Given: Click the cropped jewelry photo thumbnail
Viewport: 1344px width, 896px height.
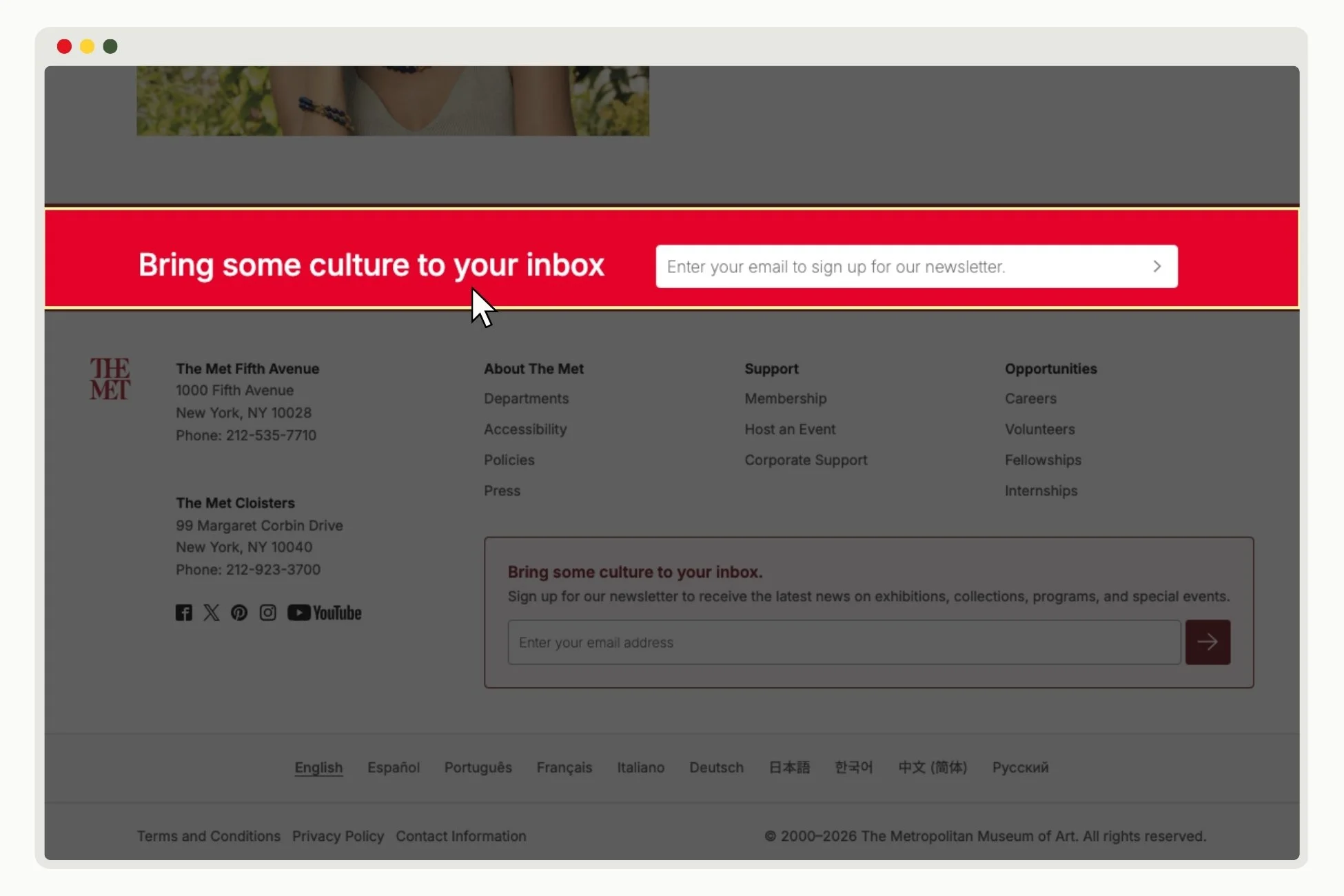Looking at the screenshot, I should 393,101.
